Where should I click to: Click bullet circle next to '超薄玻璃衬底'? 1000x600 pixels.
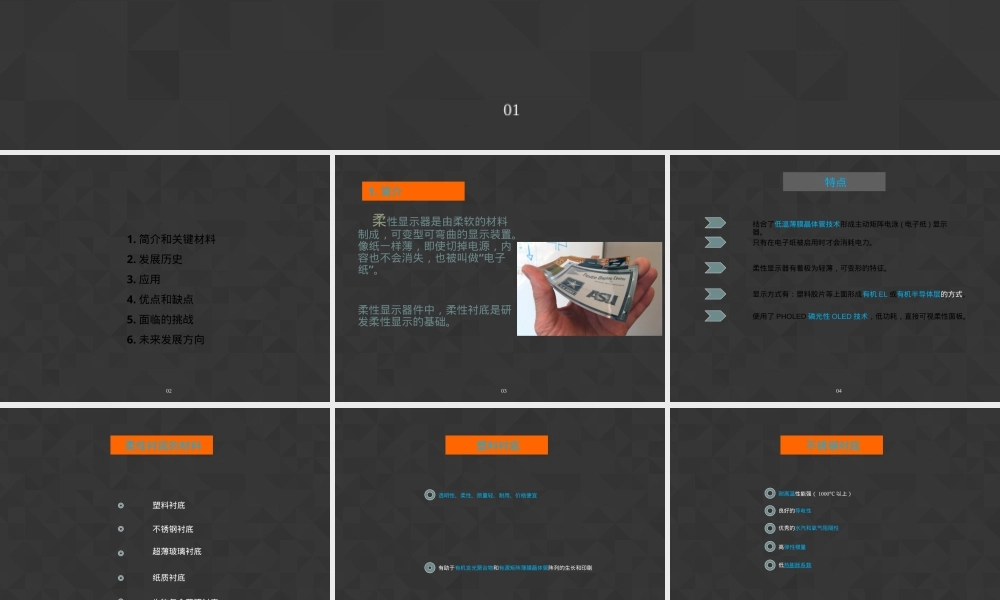(121, 553)
